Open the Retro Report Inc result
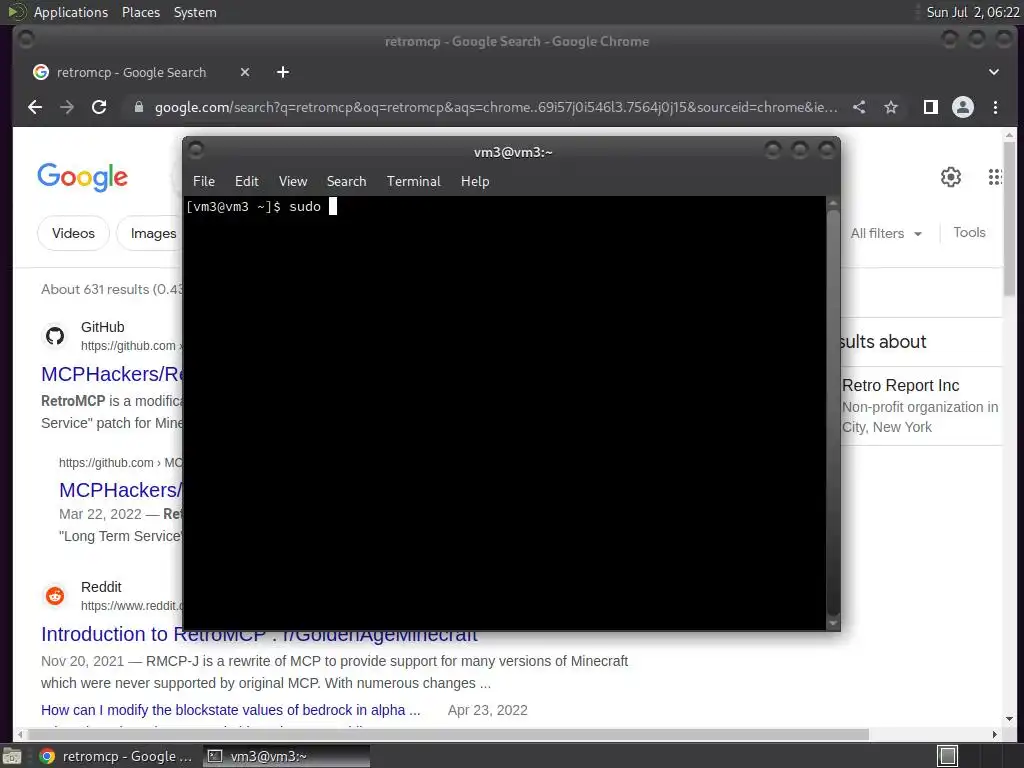 [901, 385]
